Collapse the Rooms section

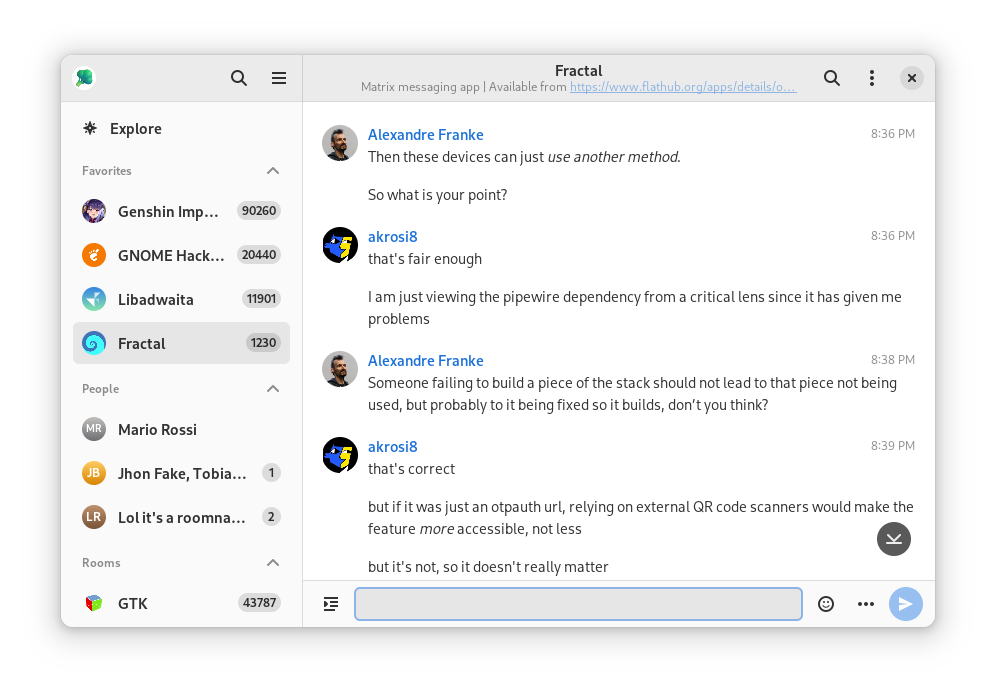coord(273,563)
